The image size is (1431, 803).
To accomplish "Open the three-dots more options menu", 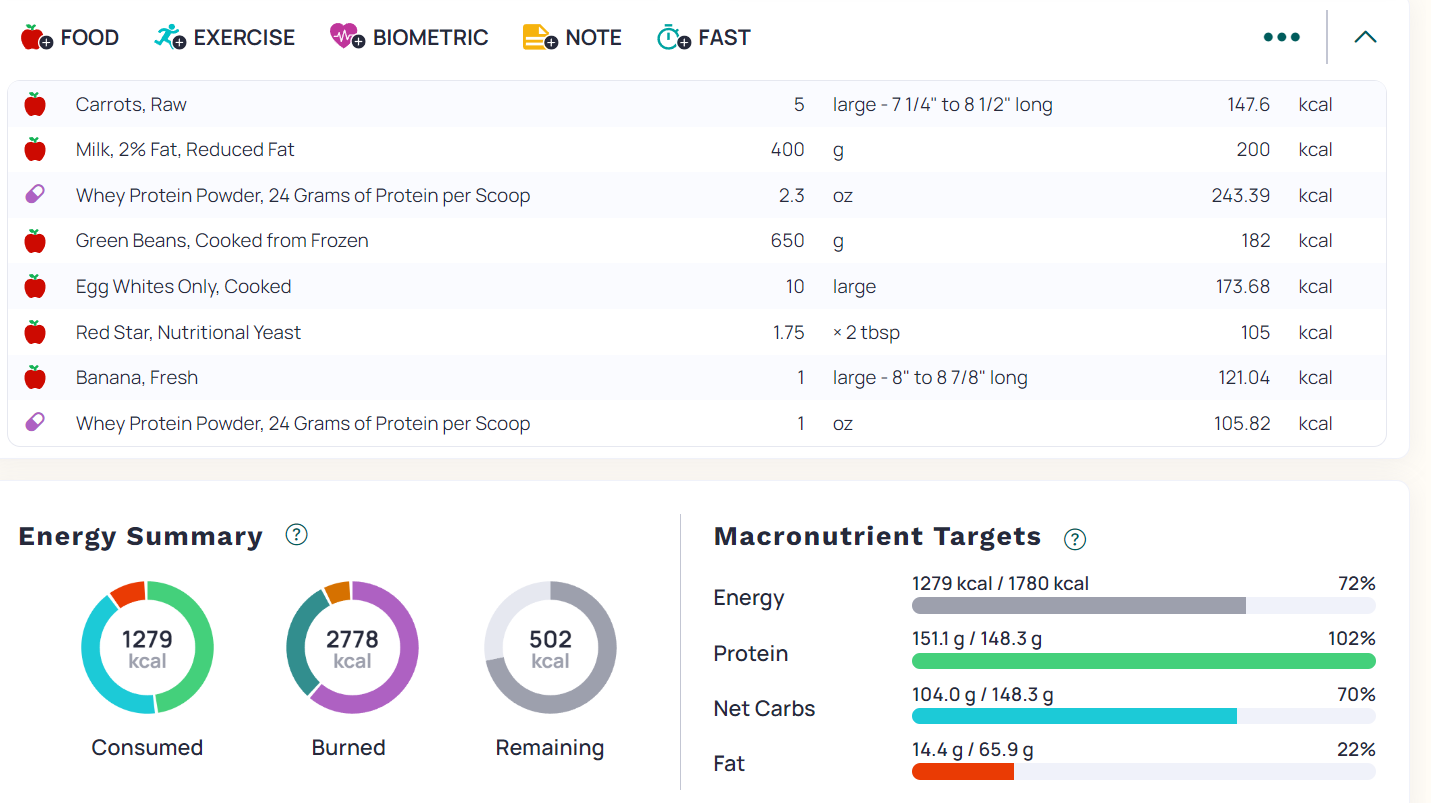I will [x=1281, y=38].
